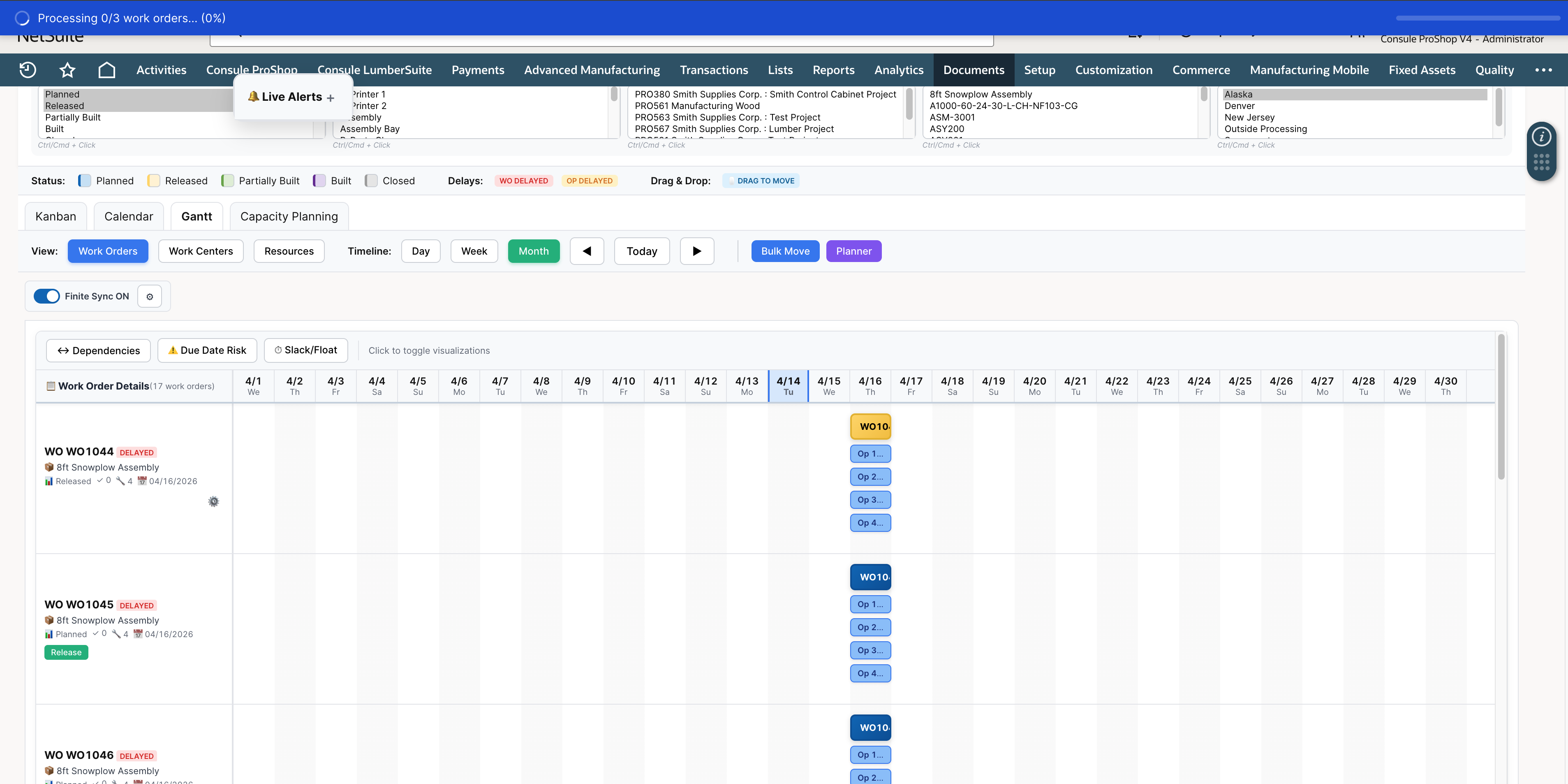
Task: Click Op 3 bar in WO1044 row
Action: tap(870, 500)
